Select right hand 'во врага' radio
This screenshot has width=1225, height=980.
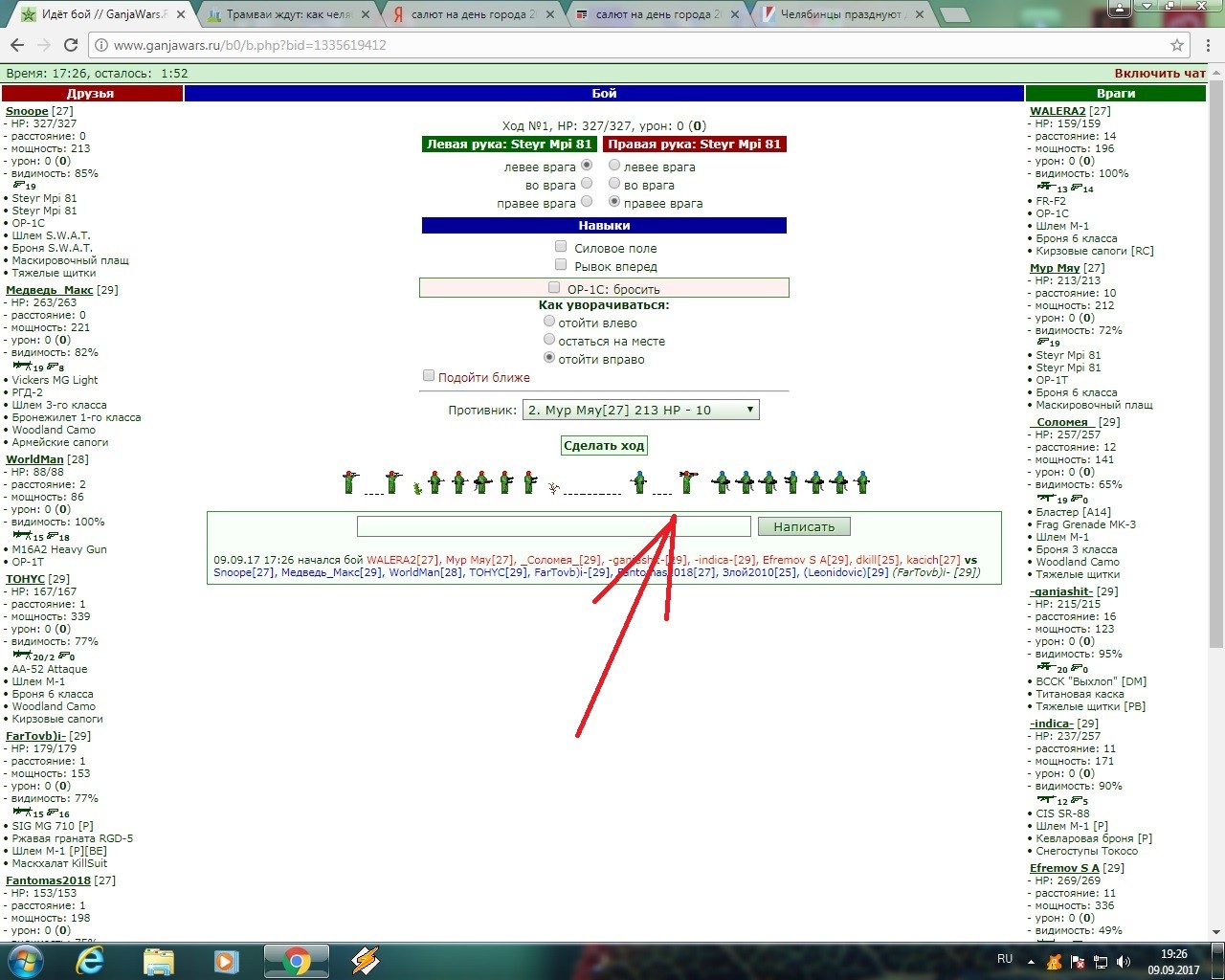pos(614,184)
